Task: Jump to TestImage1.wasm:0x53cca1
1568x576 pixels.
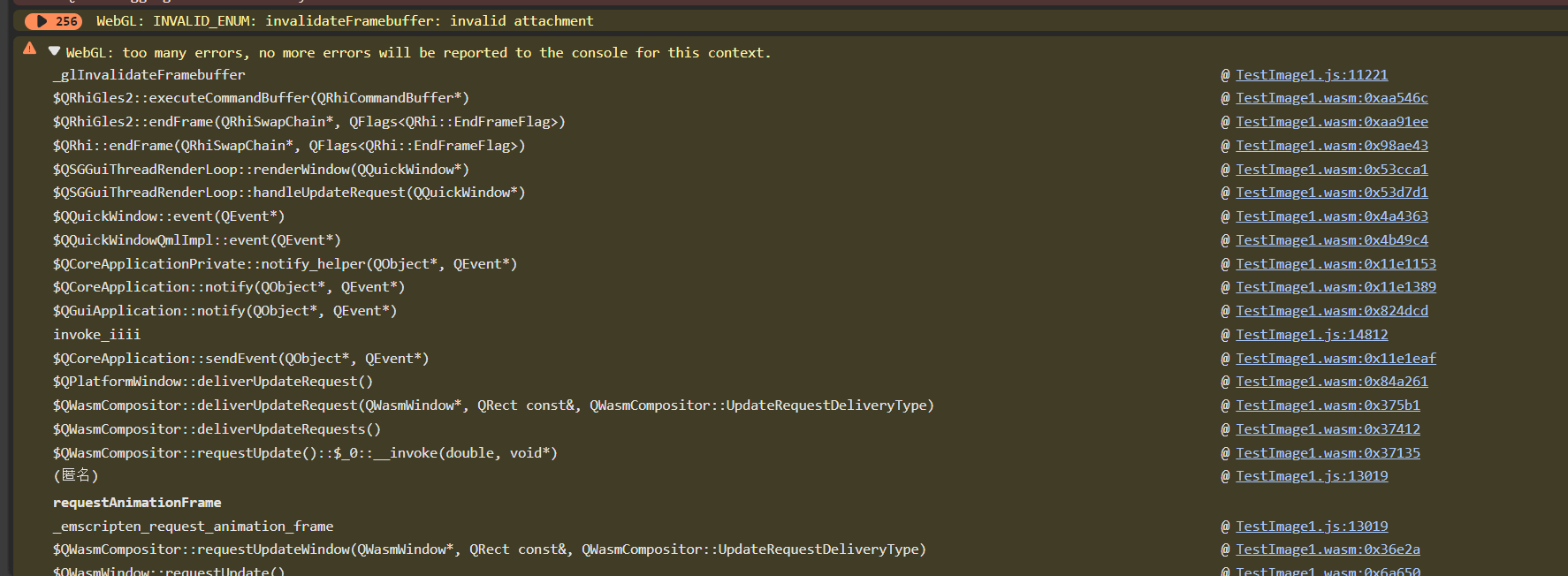Action: (x=1331, y=170)
